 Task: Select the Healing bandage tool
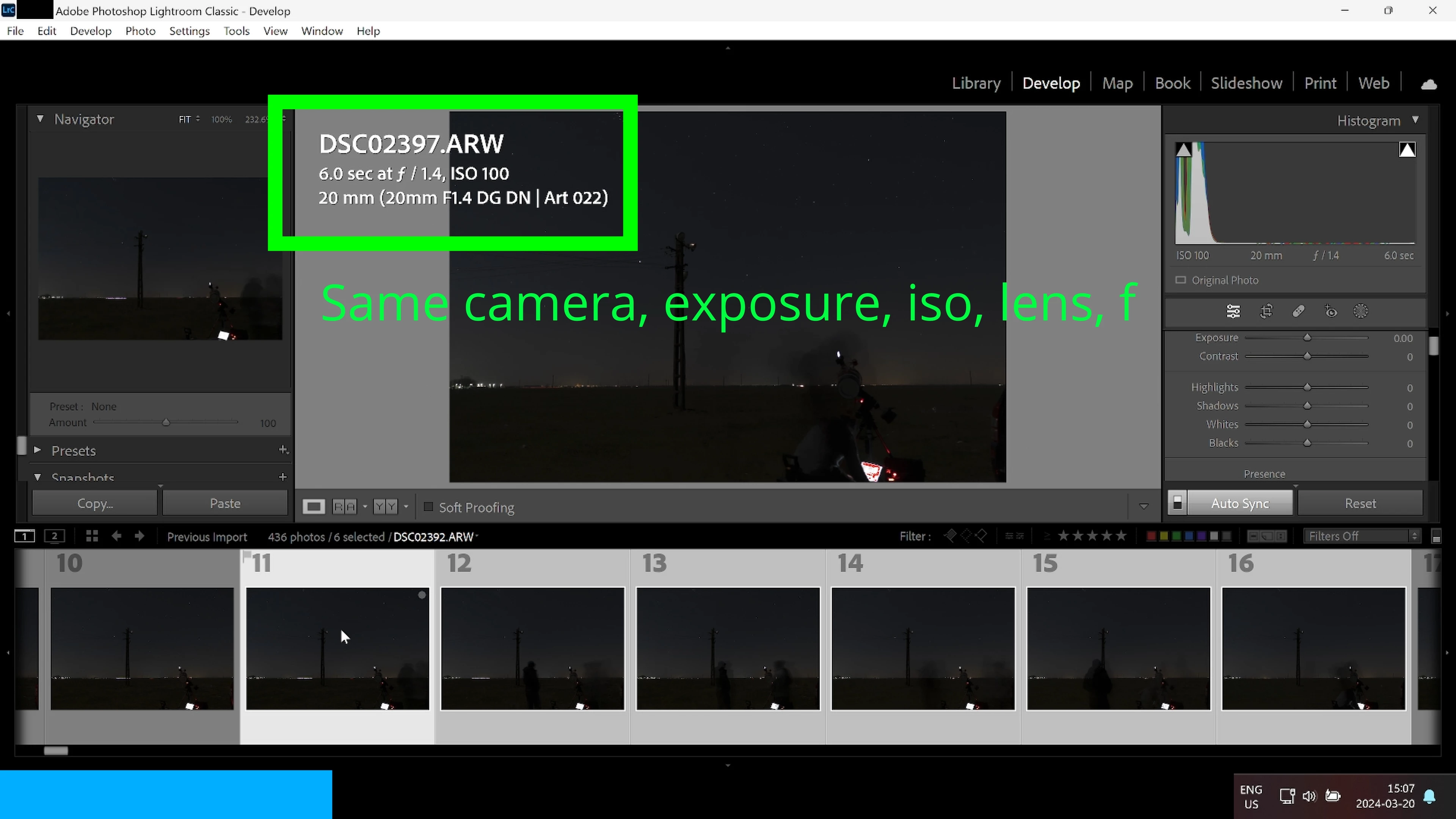(1298, 311)
